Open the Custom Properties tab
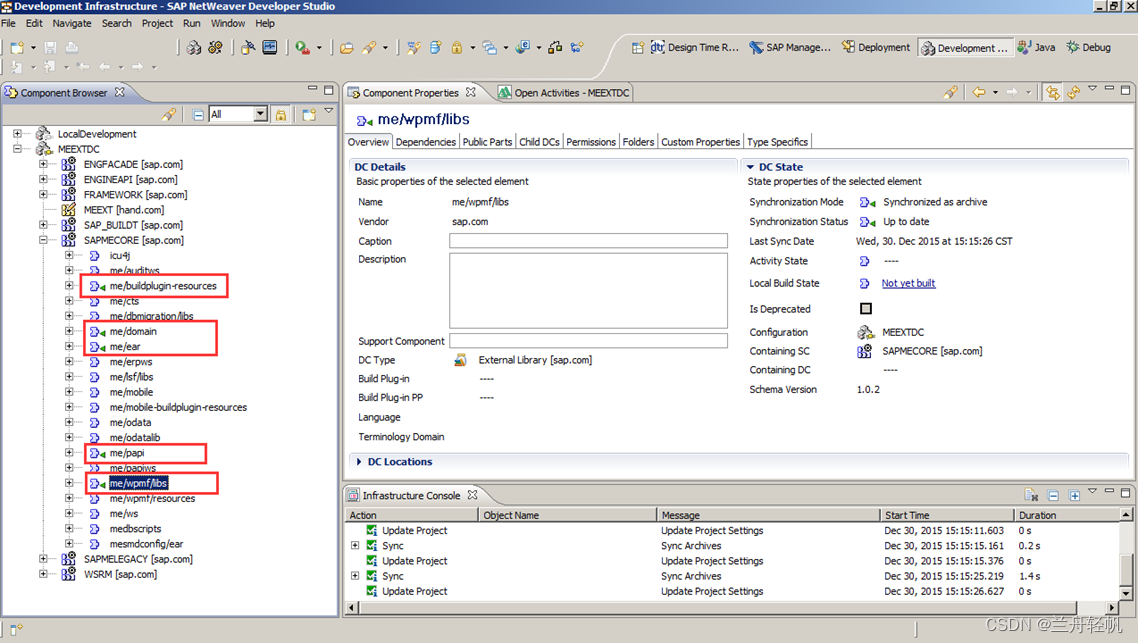Viewport: 1138px width, 643px height. (700, 142)
